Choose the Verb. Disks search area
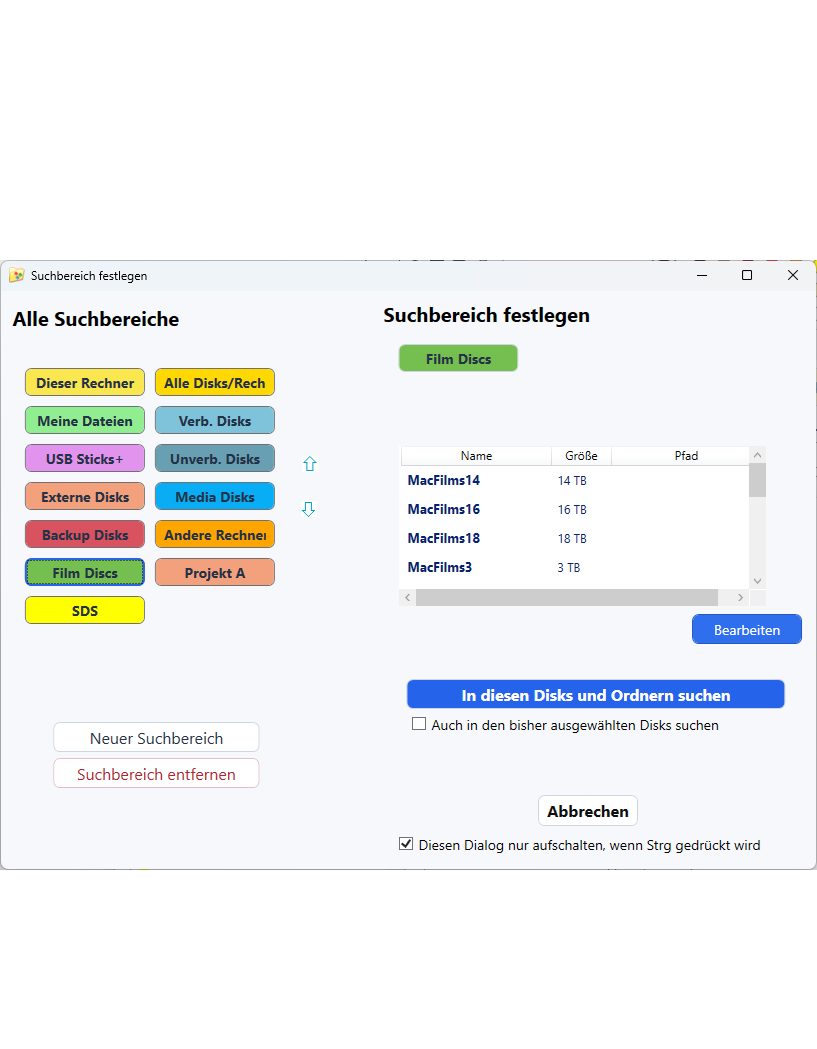This screenshot has width=817, height=1049. pos(215,421)
